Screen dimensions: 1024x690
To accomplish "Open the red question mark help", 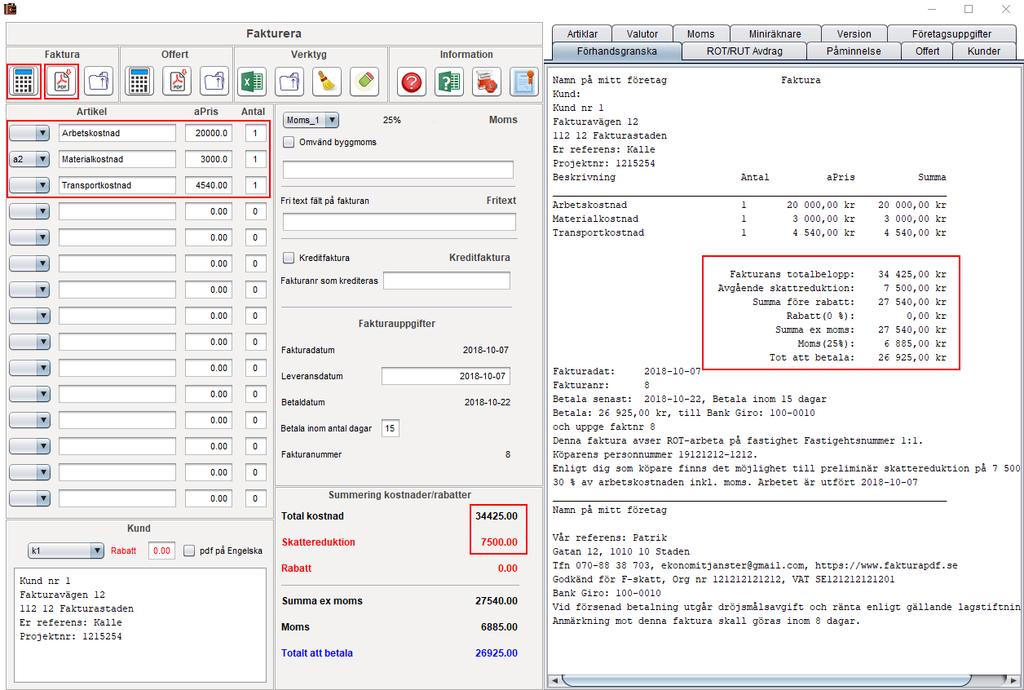I will click(x=411, y=82).
